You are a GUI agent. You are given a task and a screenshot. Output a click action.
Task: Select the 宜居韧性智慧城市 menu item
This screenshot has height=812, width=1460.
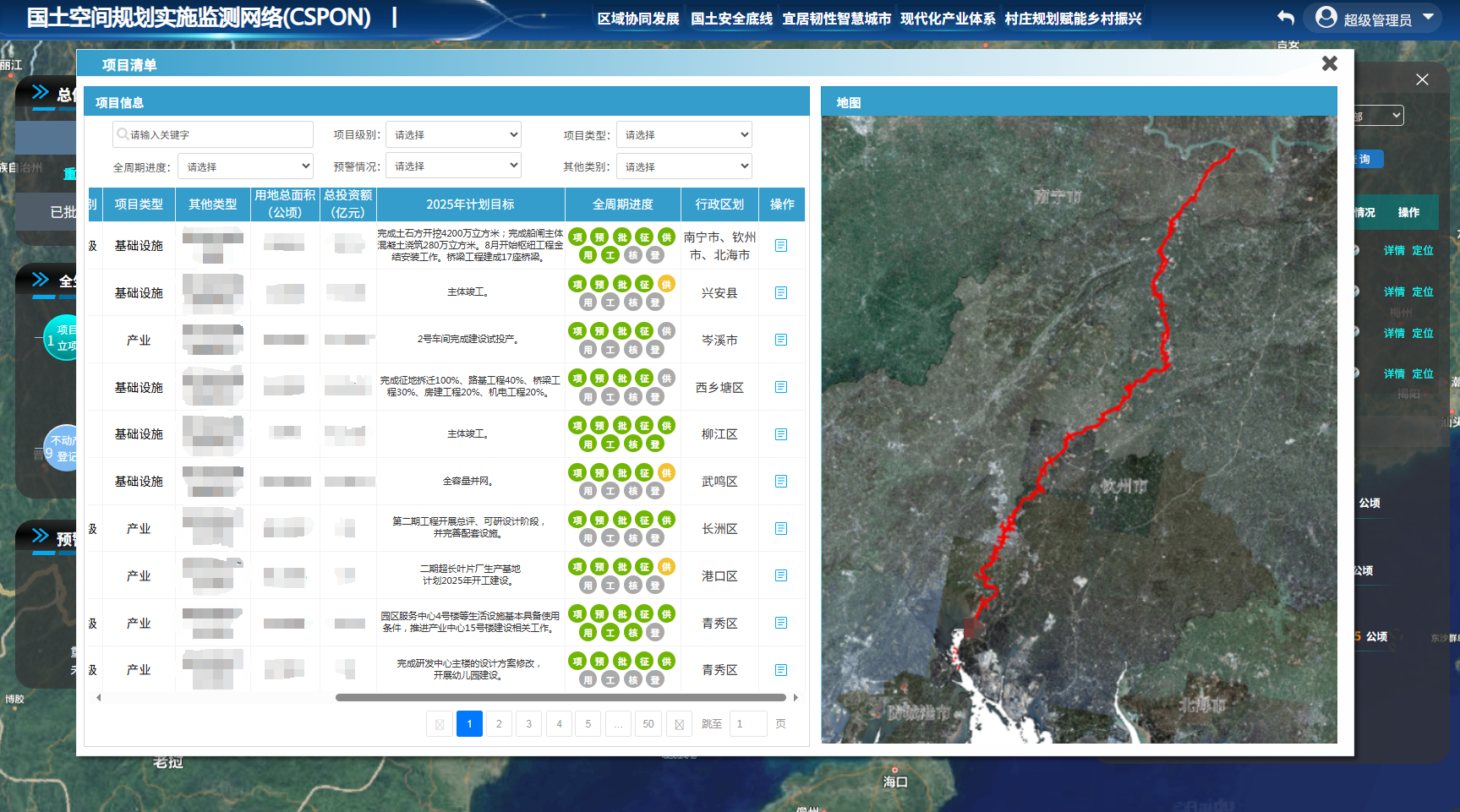click(836, 19)
